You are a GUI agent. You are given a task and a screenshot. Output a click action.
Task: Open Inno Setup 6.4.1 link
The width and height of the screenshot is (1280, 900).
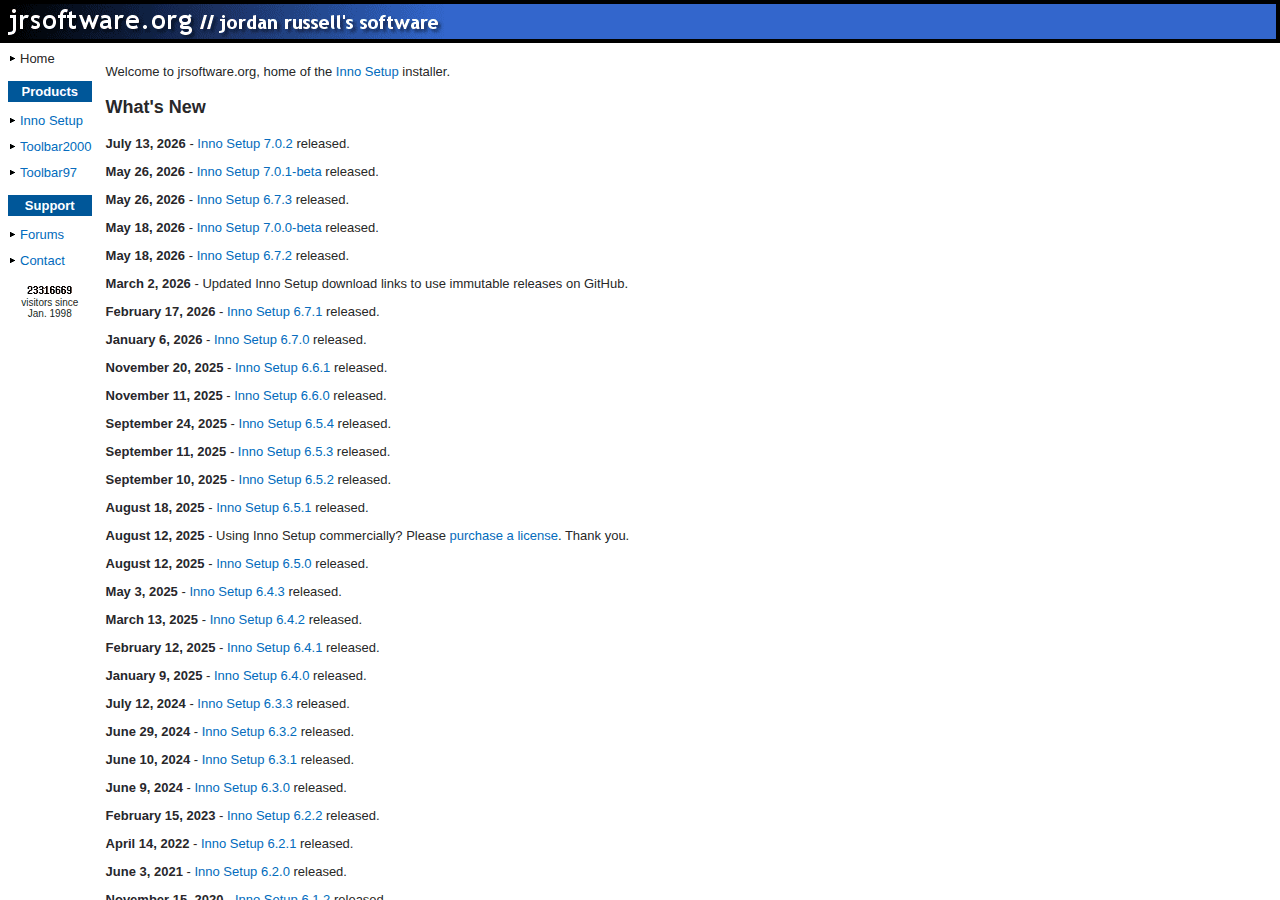click(275, 648)
